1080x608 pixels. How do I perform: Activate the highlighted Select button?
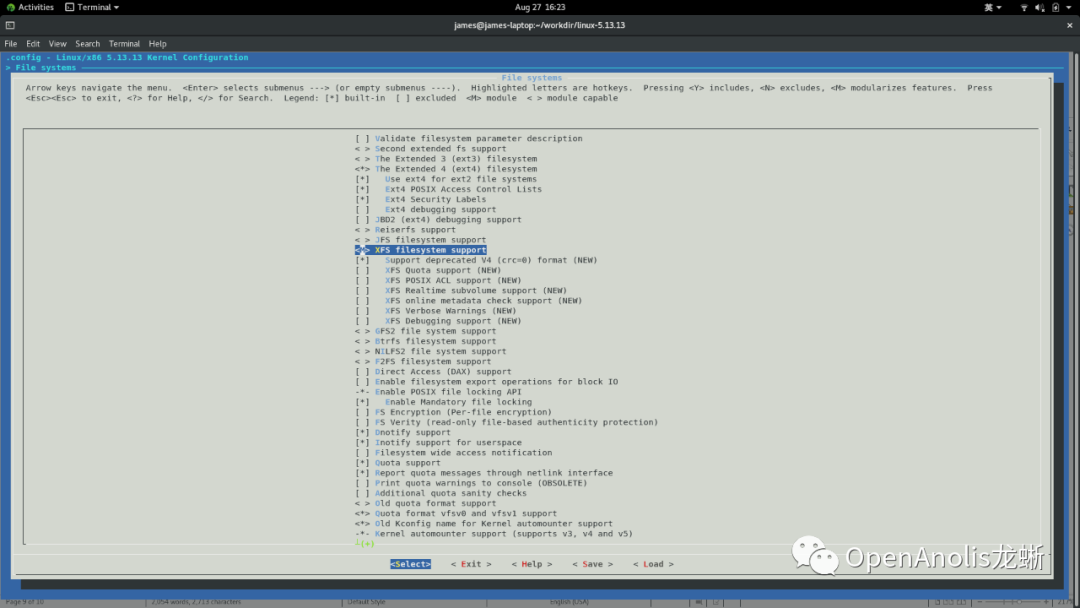(411, 564)
